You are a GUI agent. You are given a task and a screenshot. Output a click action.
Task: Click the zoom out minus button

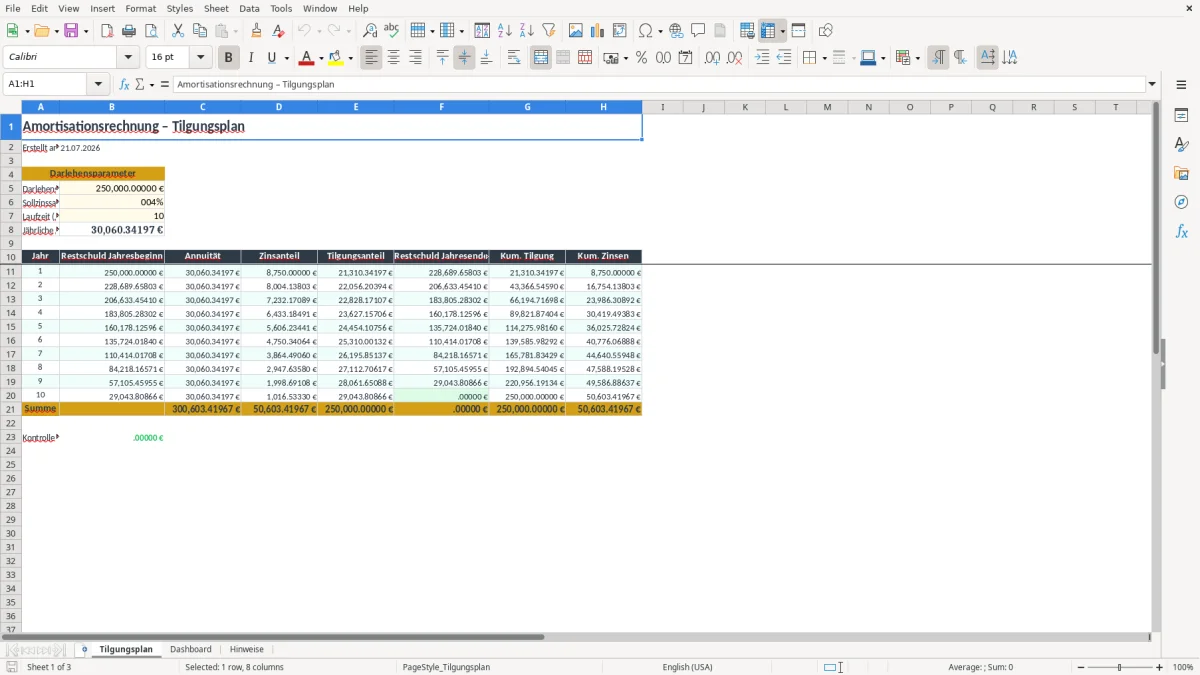point(1081,667)
